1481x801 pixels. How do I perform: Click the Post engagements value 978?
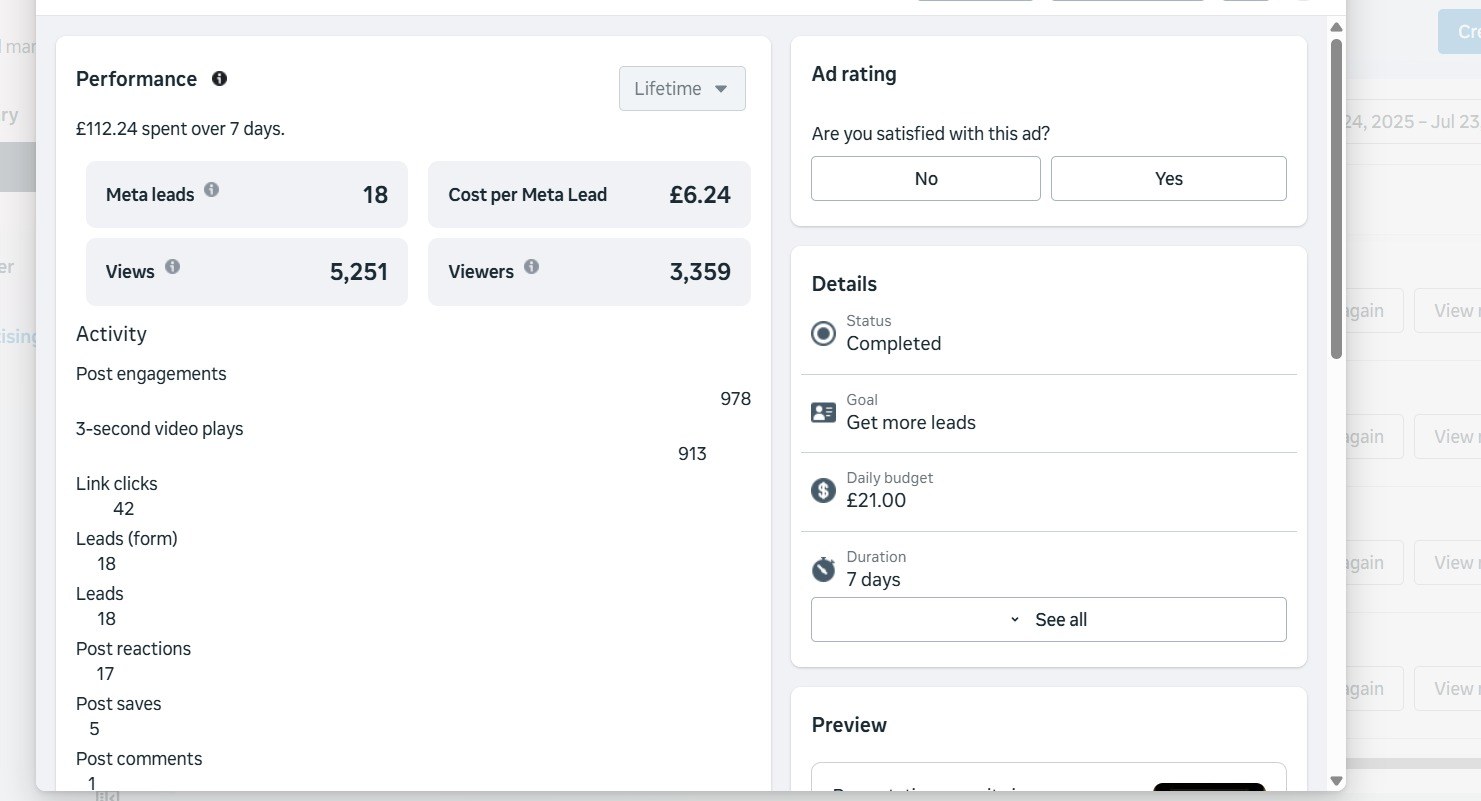point(735,399)
